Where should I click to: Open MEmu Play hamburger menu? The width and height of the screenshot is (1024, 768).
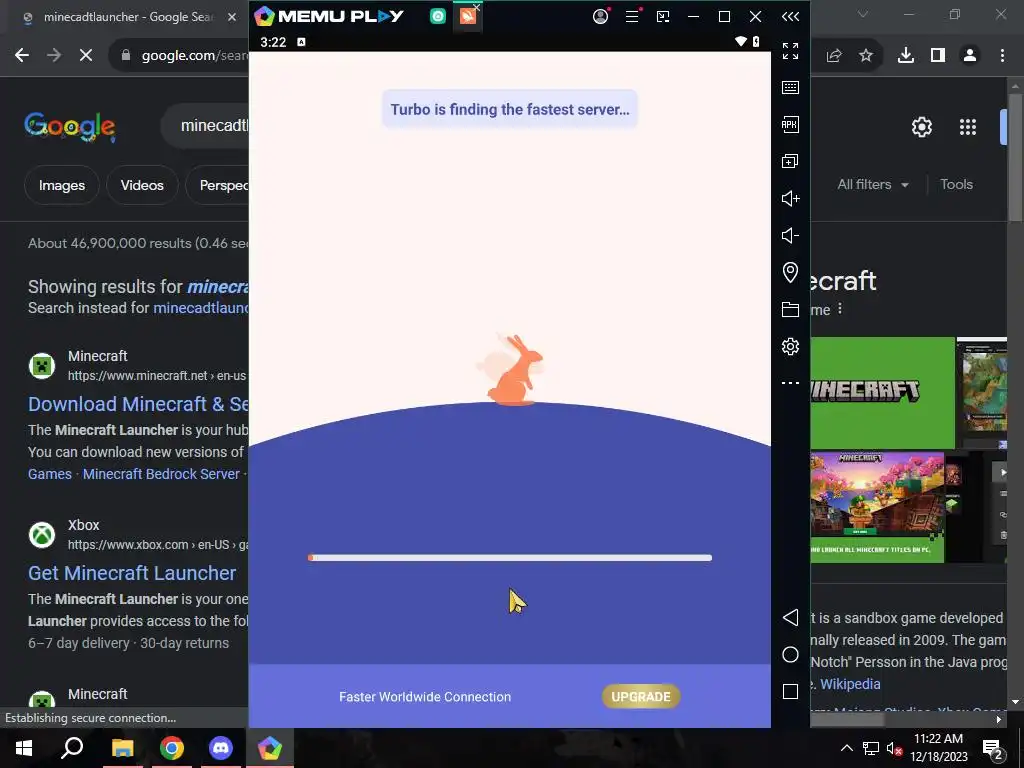[632, 16]
